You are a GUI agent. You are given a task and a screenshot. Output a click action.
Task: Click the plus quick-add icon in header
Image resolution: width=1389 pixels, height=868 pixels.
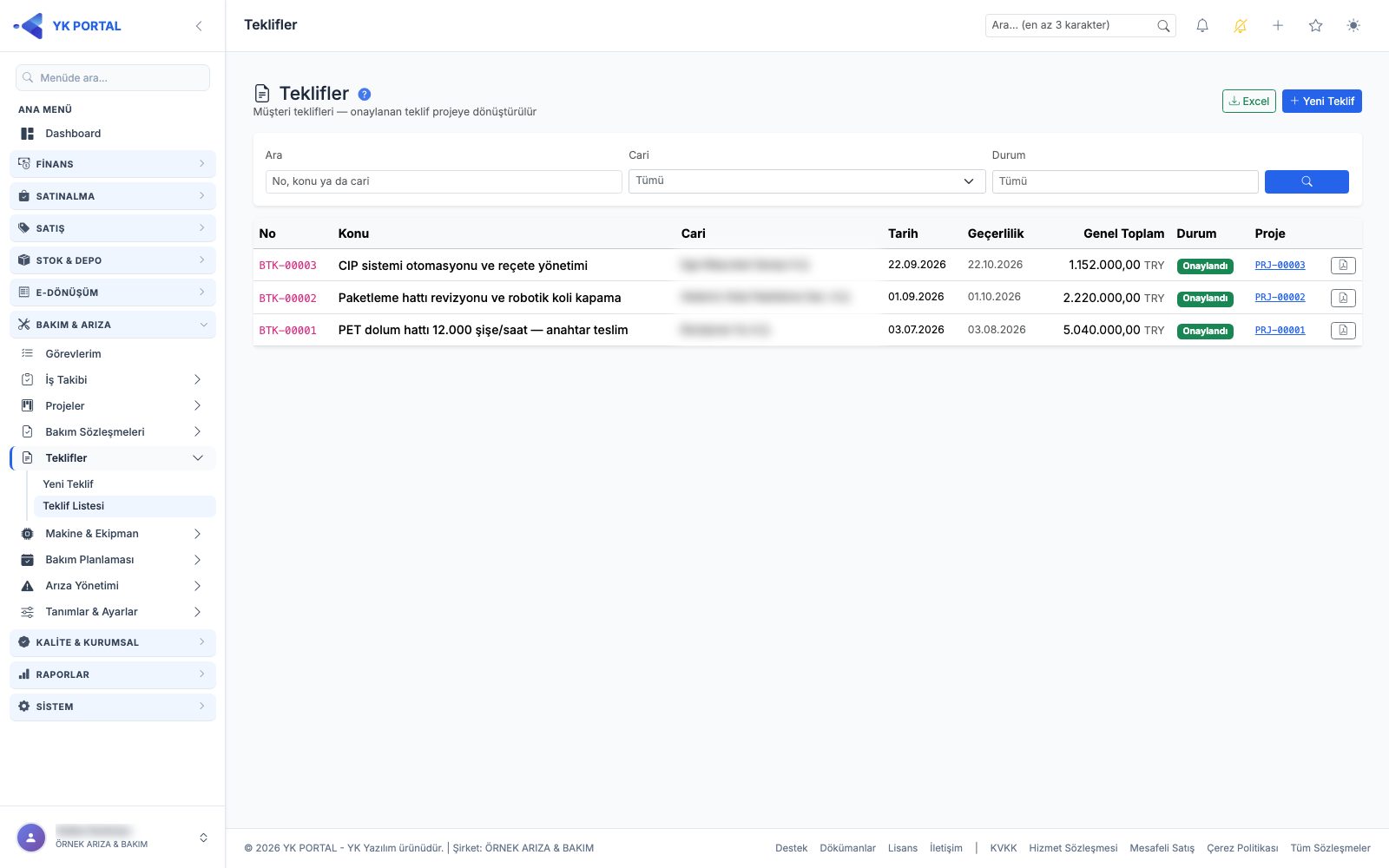click(x=1278, y=26)
